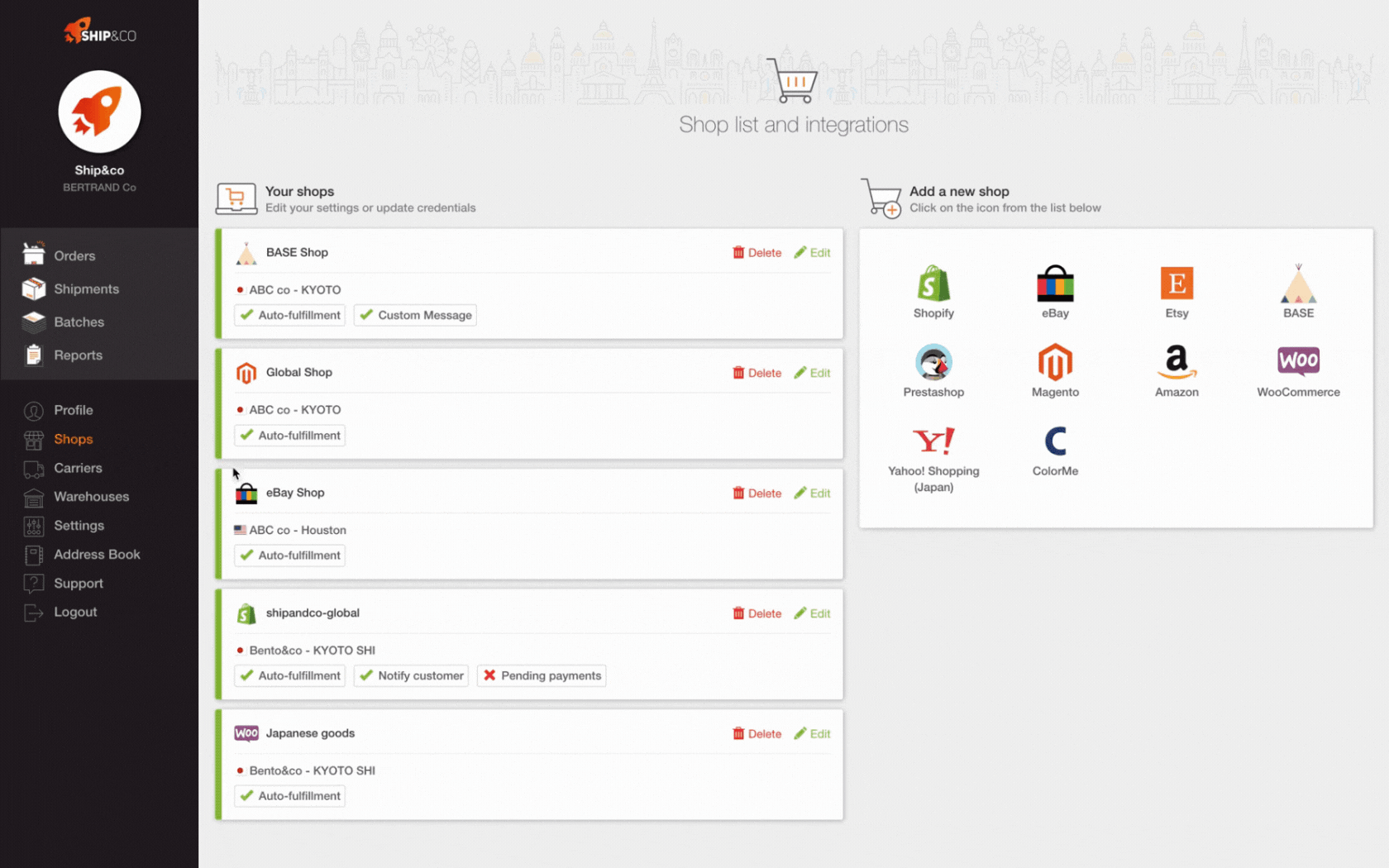
Task: Edit the Japanese goods shop
Action: 812,734
